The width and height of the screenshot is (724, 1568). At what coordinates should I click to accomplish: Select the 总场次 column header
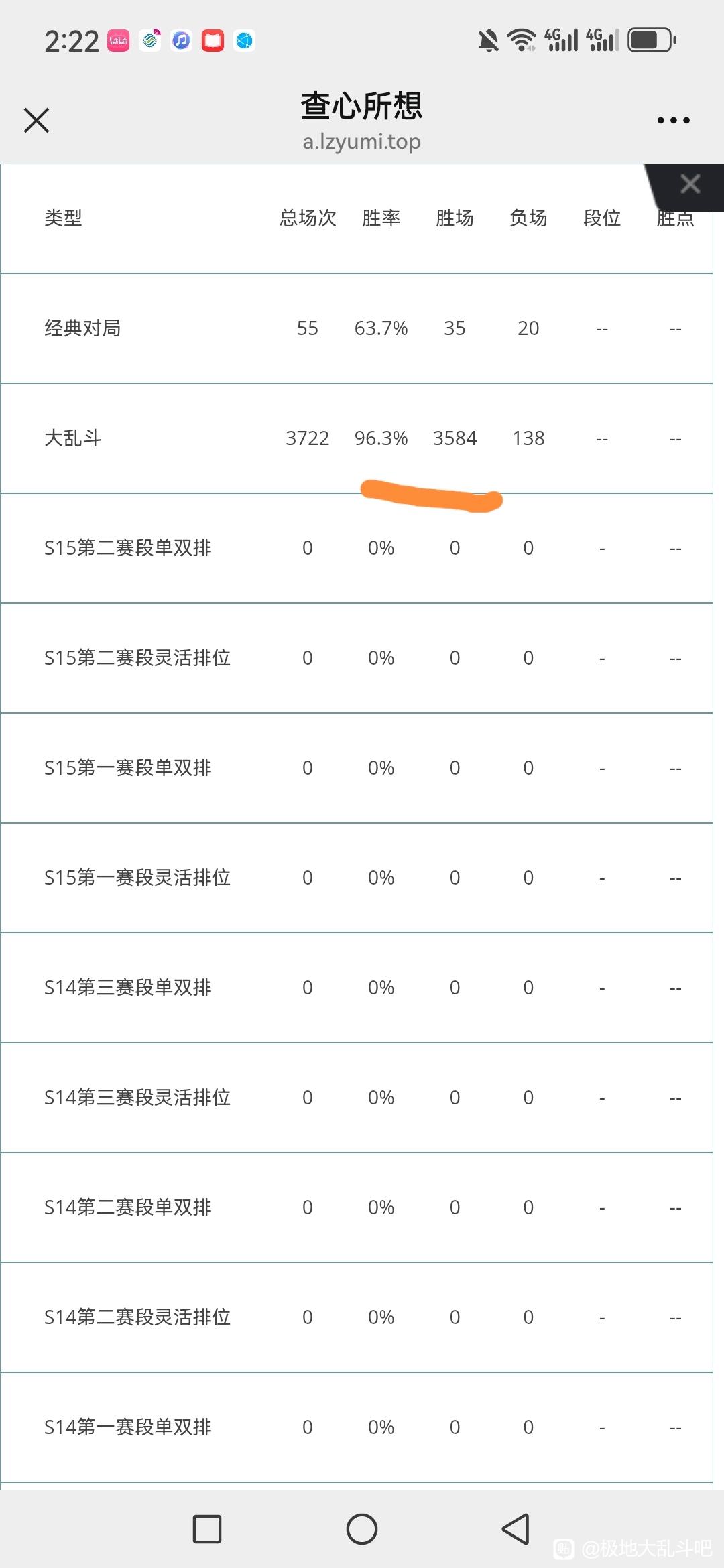tap(308, 218)
